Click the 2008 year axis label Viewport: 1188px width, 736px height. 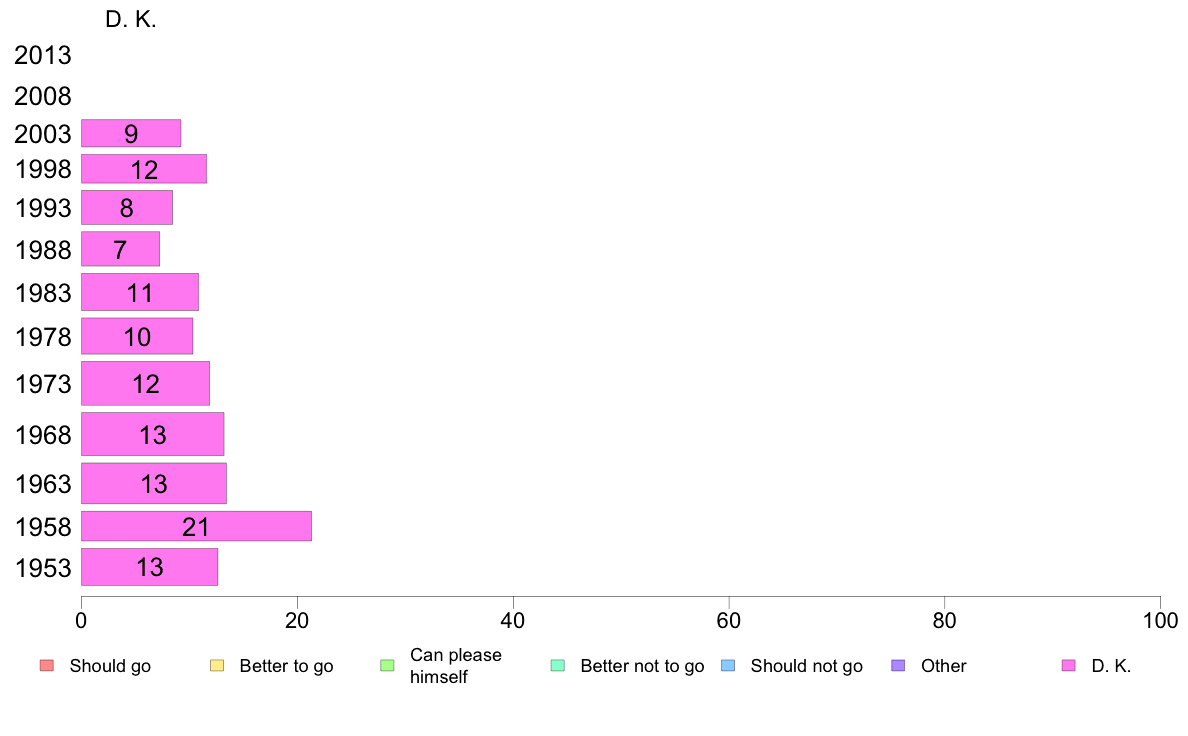click(x=42, y=96)
